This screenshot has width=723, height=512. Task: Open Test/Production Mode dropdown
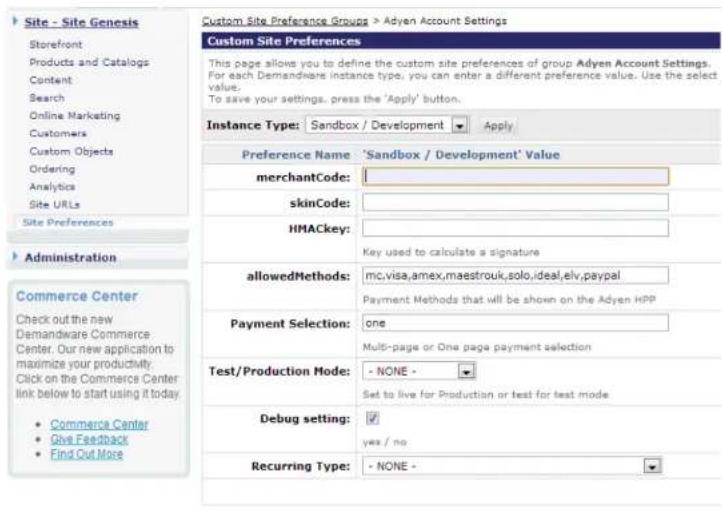click(419, 371)
